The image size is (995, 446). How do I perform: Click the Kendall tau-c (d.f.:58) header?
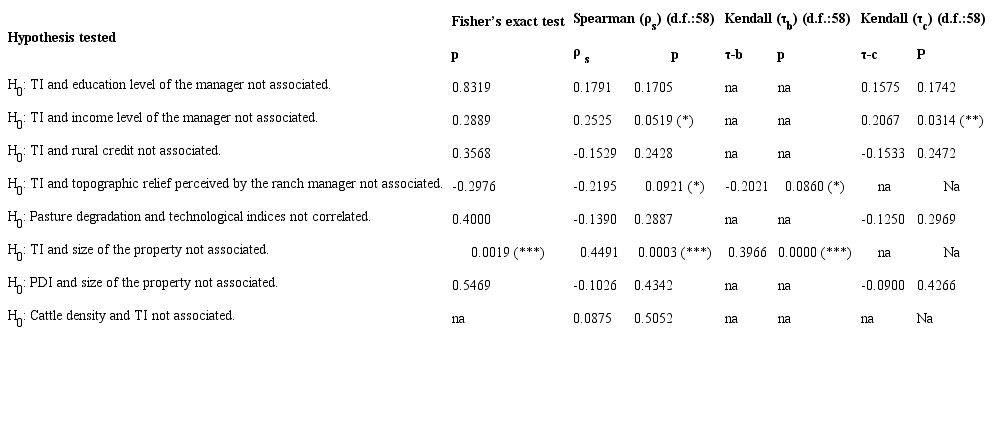922,20
